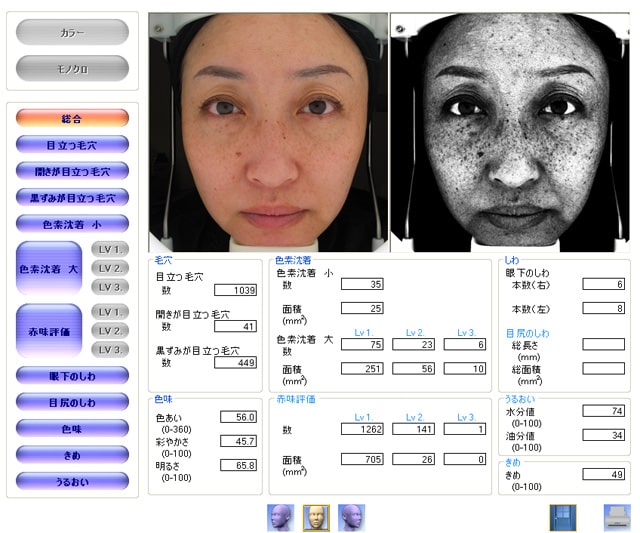Click the うるおい moisture button
Screen dimensions: 640x533
click(x=72, y=481)
